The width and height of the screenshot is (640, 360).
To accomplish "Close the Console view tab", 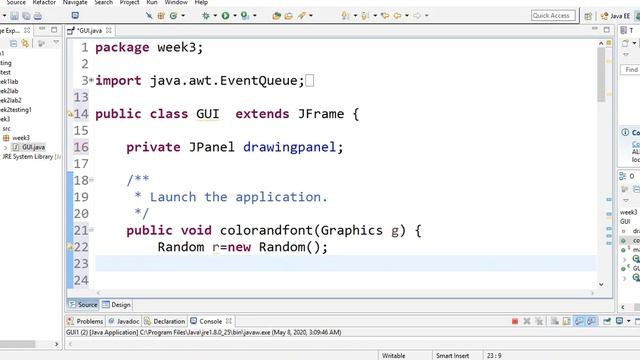I will click(229, 321).
